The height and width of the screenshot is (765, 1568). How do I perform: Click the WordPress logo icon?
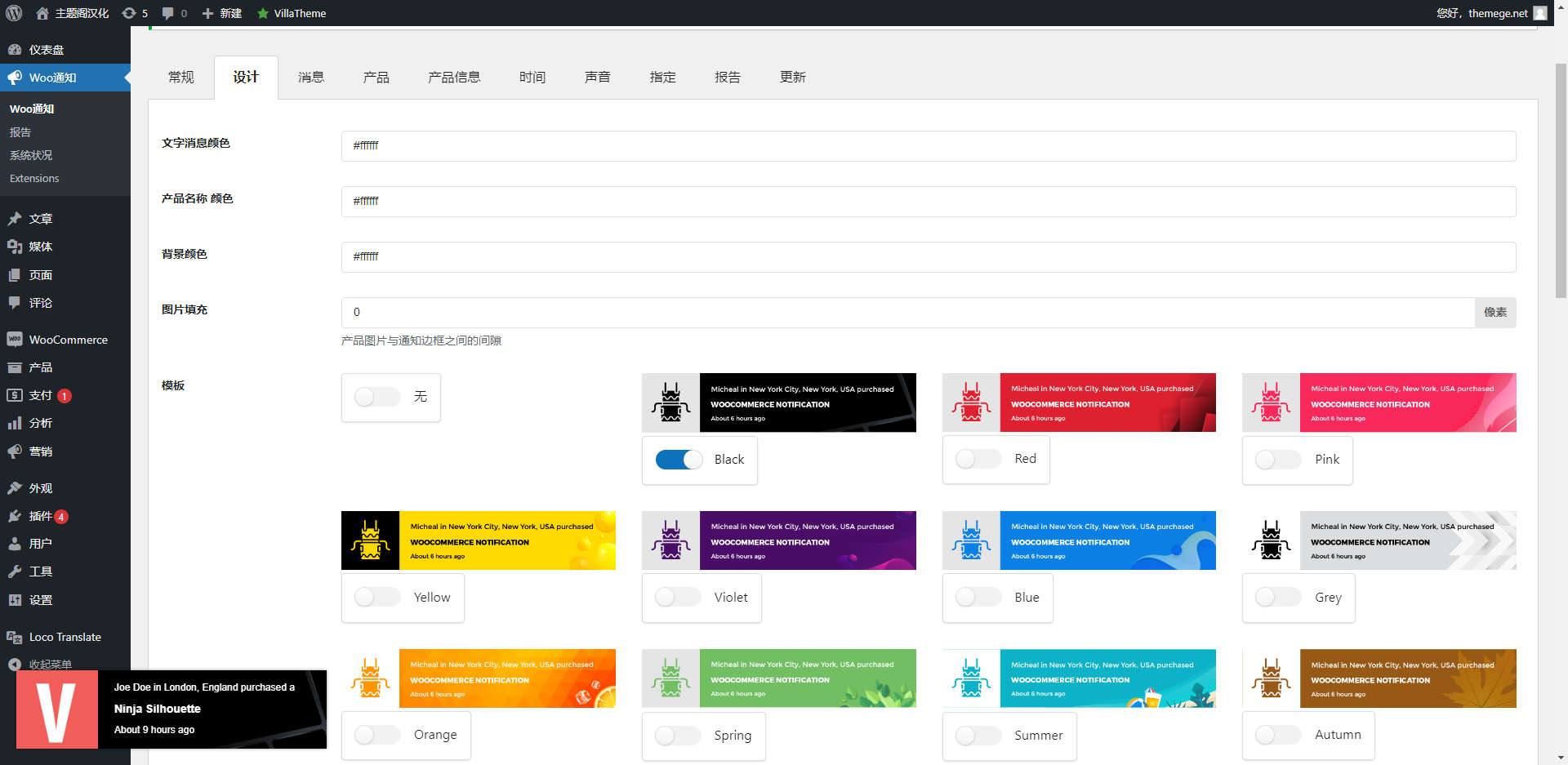click(x=14, y=13)
